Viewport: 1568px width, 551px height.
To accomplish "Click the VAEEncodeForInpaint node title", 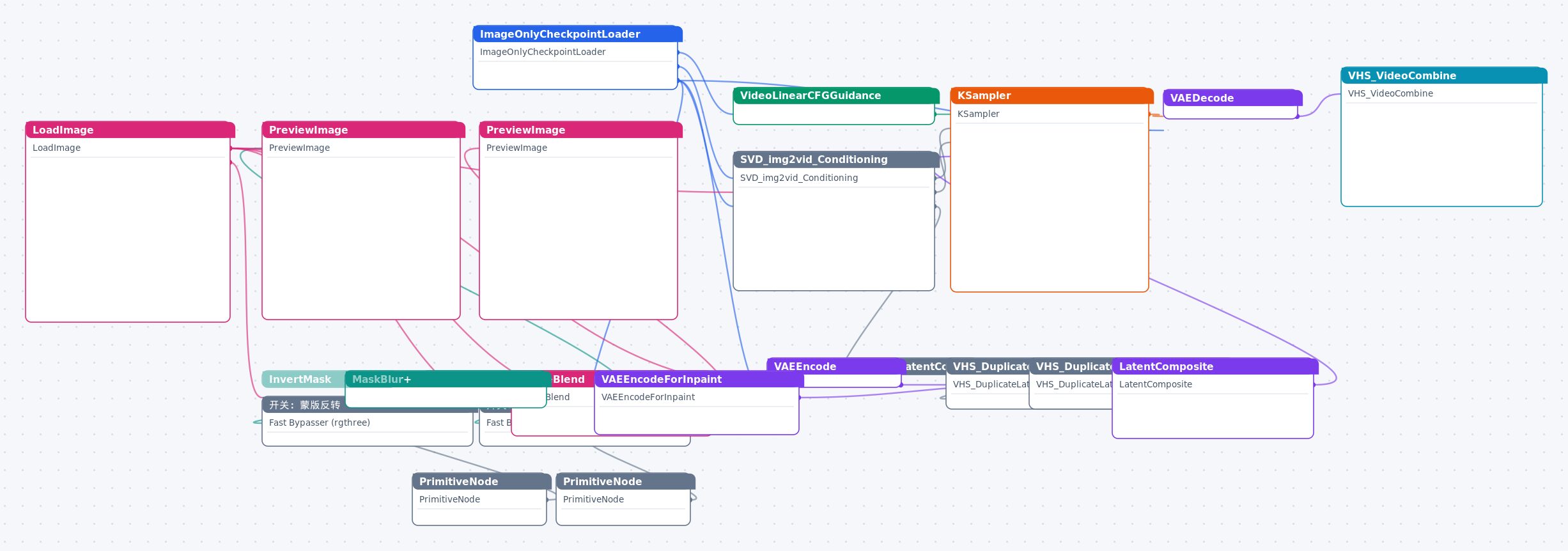I will coord(699,379).
